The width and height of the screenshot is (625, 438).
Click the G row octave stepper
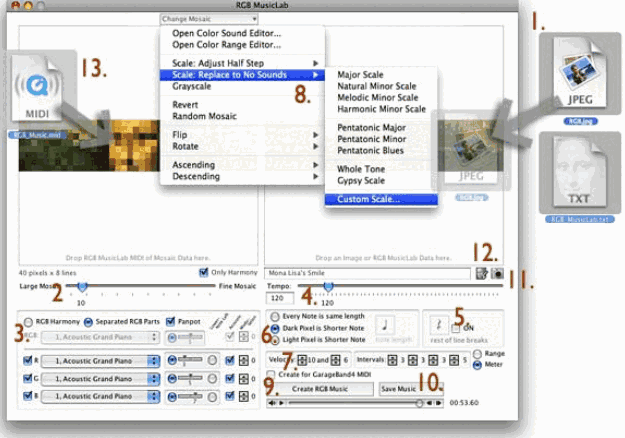pyautogui.click(x=244, y=379)
